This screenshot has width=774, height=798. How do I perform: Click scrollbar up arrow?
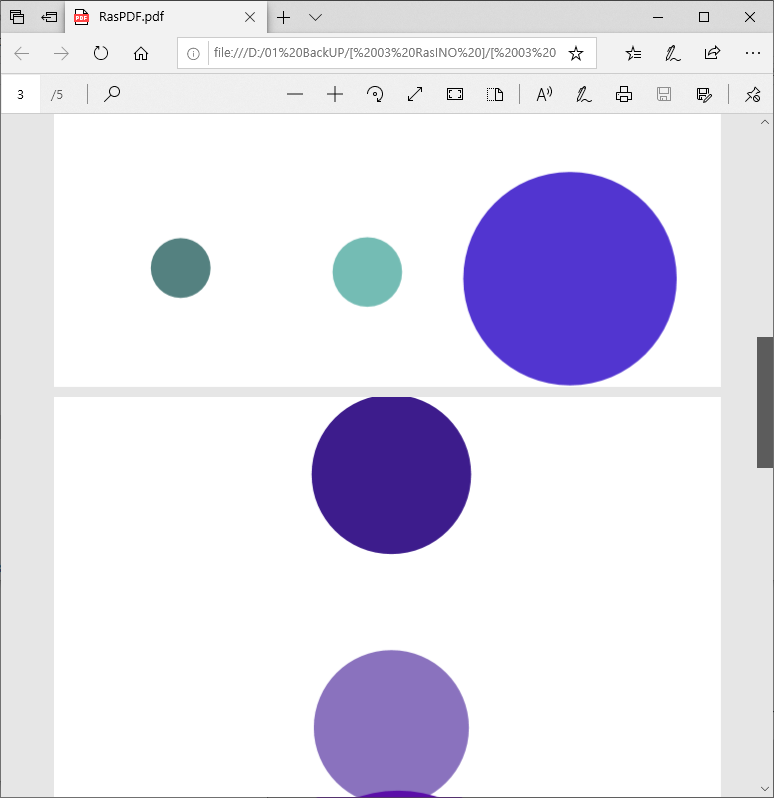pos(765,122)
